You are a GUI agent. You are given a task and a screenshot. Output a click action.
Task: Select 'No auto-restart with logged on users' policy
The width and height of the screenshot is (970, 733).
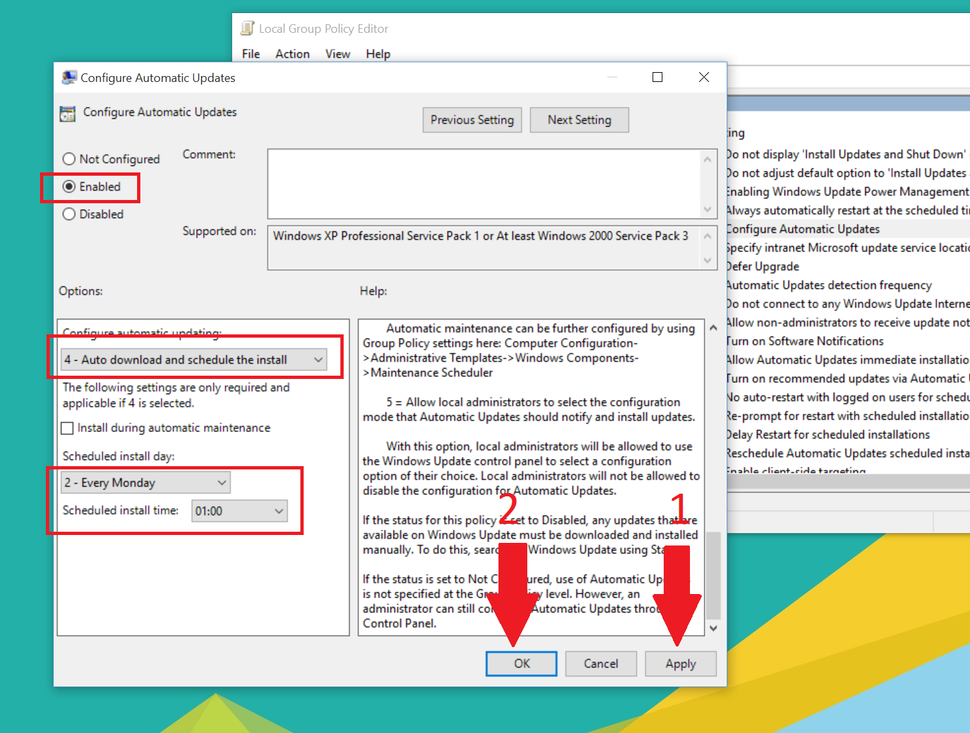tap(848, 397)
